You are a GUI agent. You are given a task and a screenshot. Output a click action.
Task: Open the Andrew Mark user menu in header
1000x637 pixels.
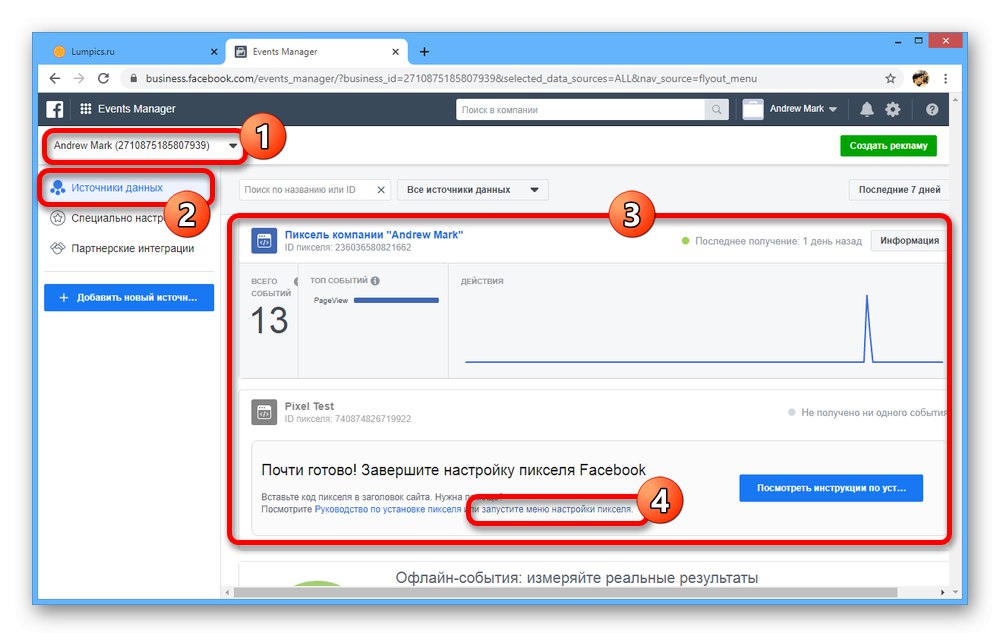pyautogui.click(x=803, y=109)
